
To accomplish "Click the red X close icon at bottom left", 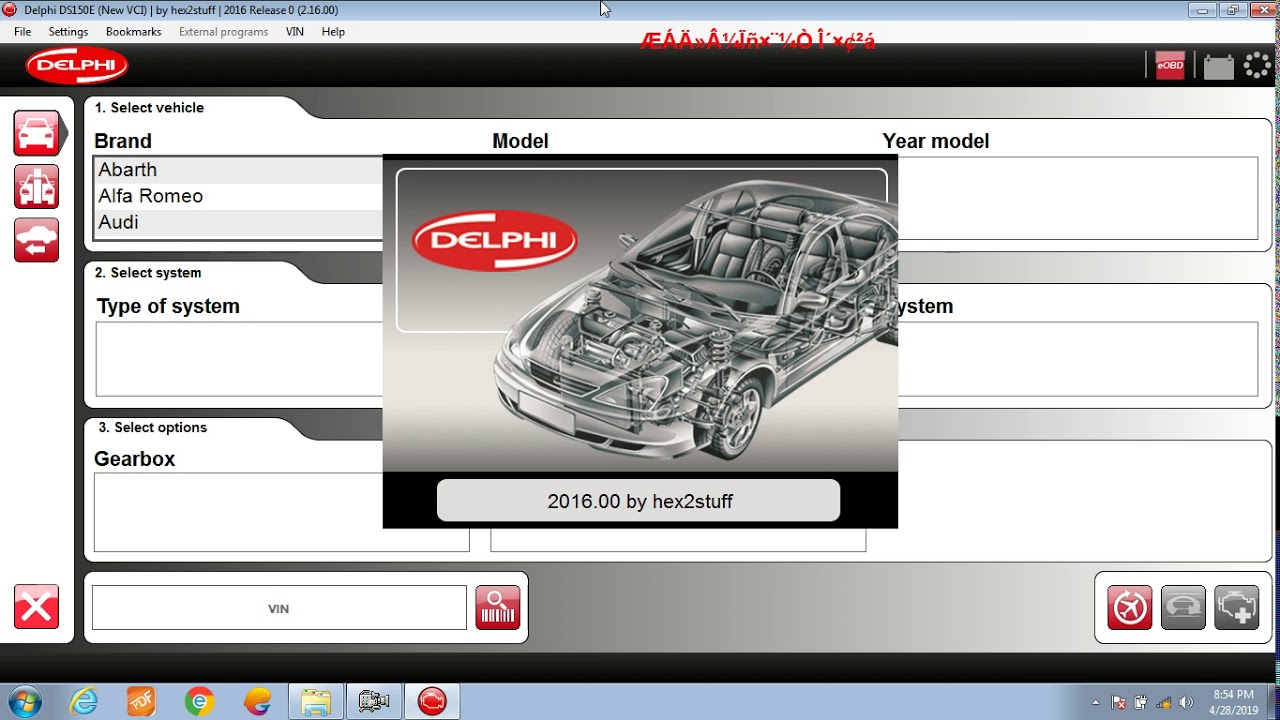I will click(36, 607).
